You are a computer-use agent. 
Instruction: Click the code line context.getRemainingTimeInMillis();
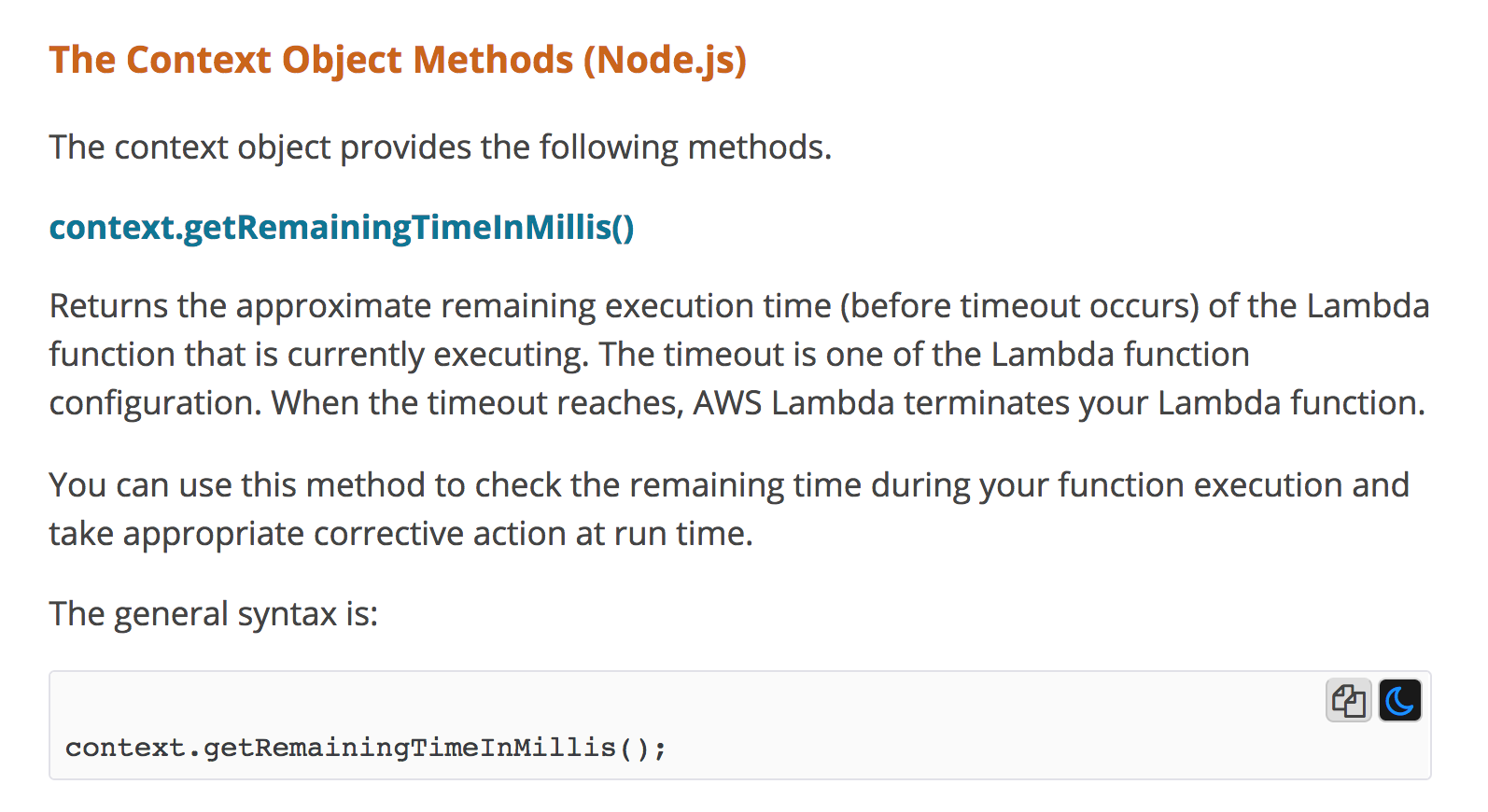click(365, 748)
